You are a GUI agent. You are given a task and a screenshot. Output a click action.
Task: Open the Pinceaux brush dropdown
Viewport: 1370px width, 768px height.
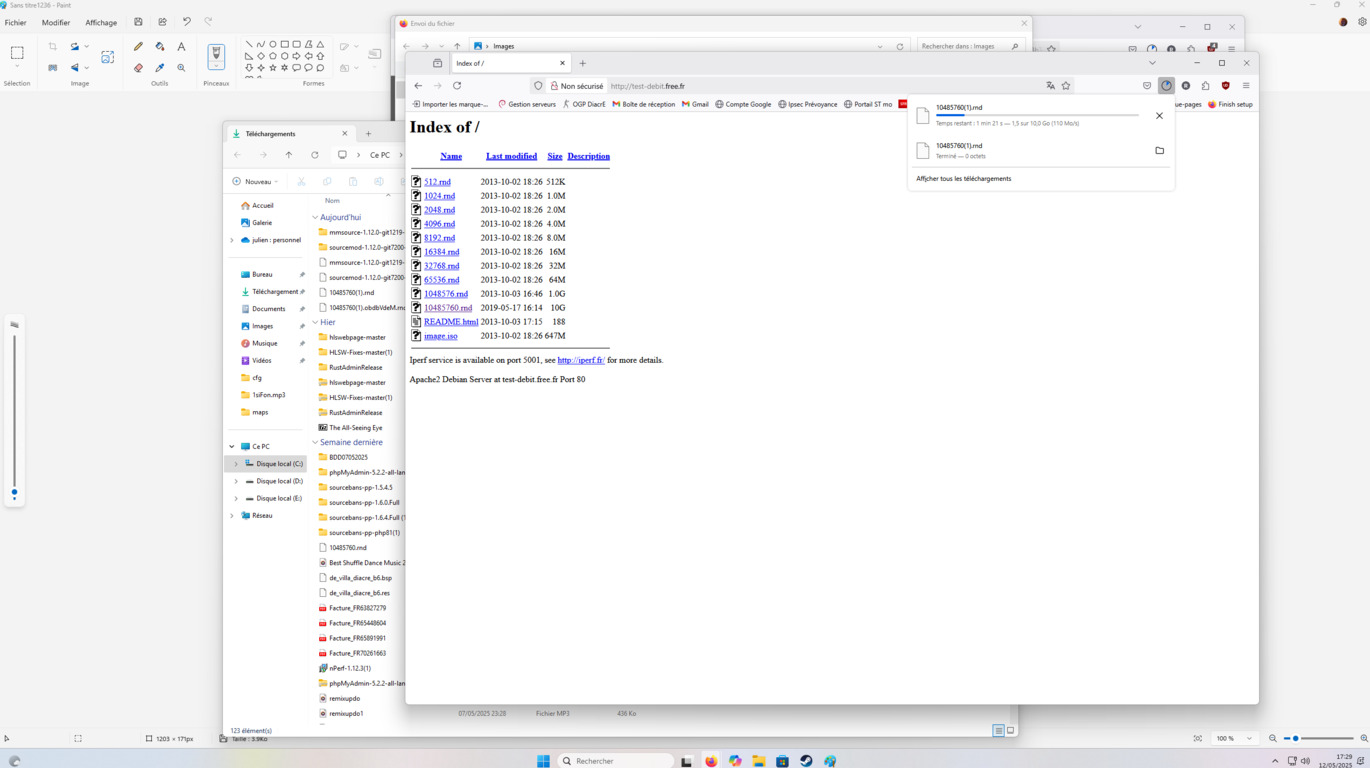pos(216,66)
